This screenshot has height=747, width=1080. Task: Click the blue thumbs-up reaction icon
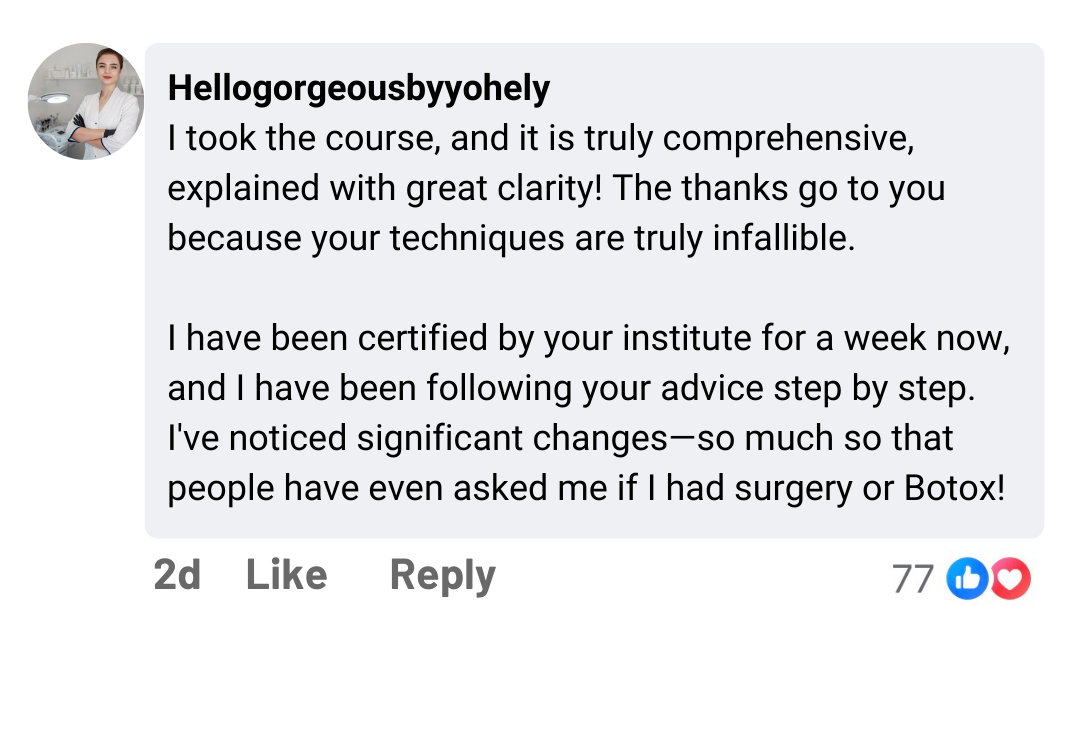[967, 579]
